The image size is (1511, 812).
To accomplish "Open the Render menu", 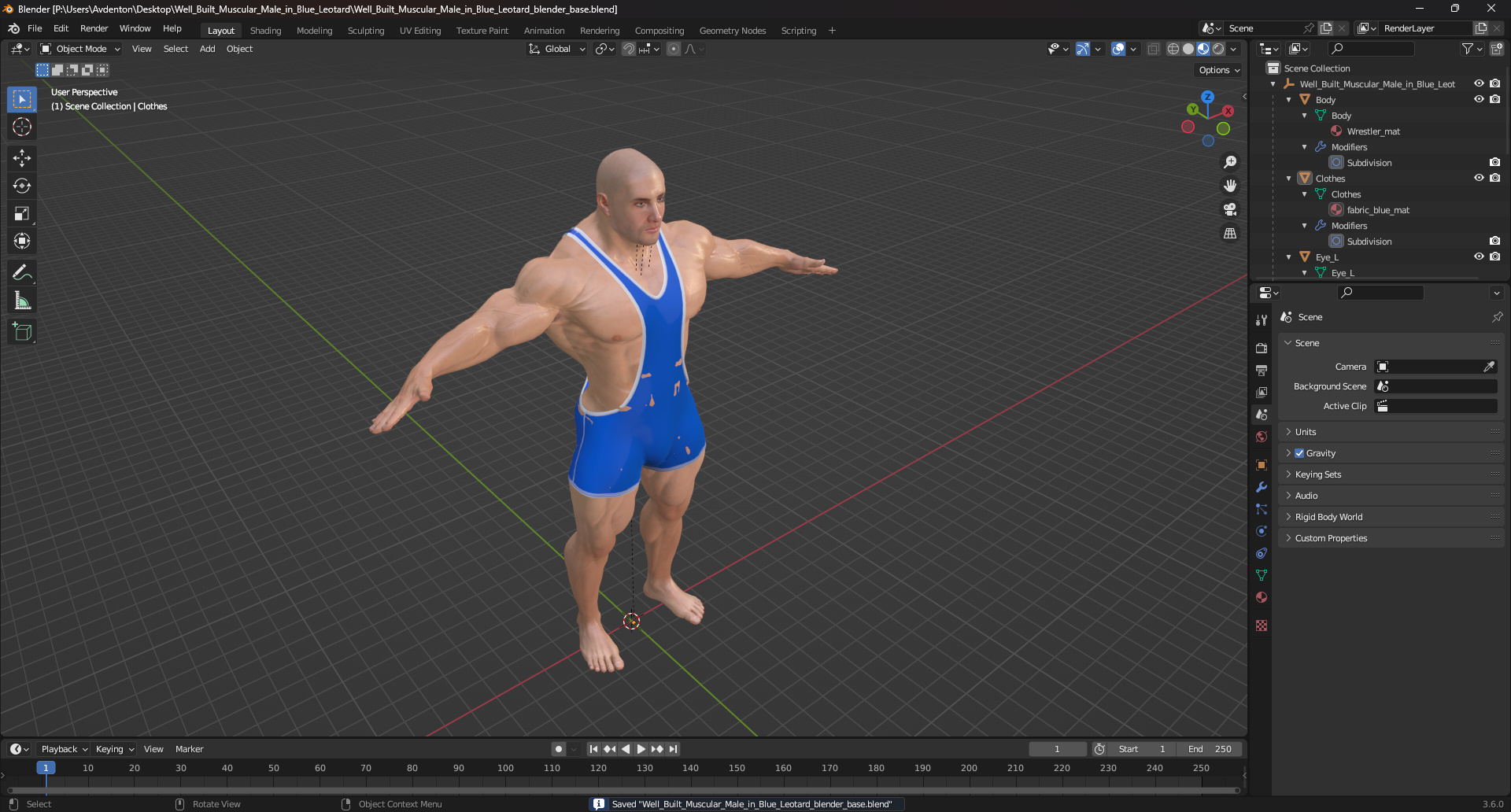I will coord(94,28).
